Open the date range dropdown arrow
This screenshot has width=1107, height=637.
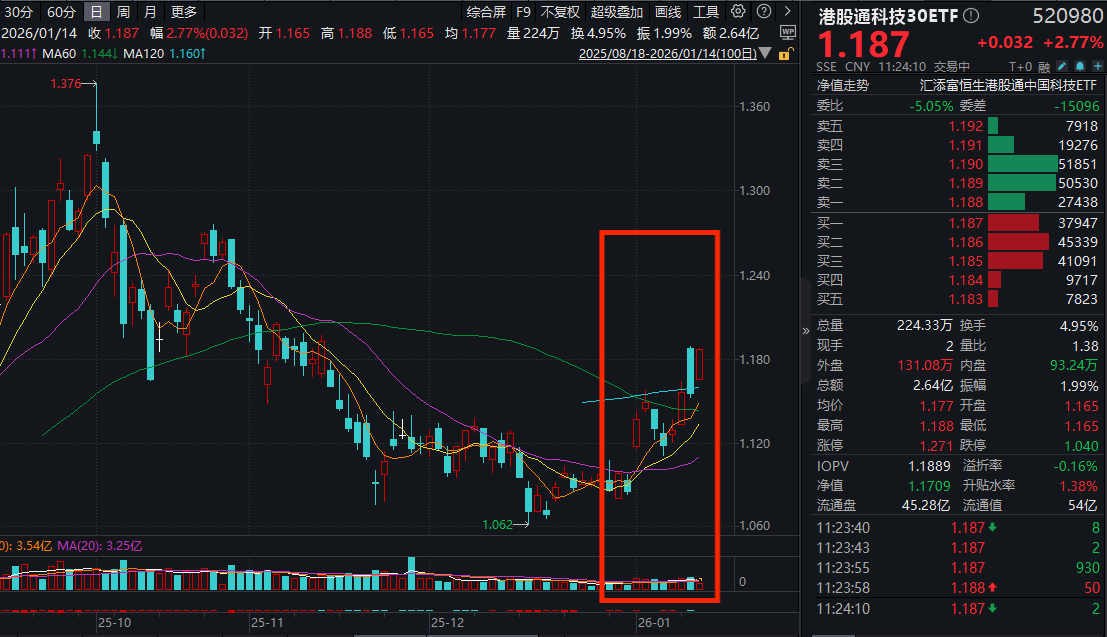pos(764,54)
